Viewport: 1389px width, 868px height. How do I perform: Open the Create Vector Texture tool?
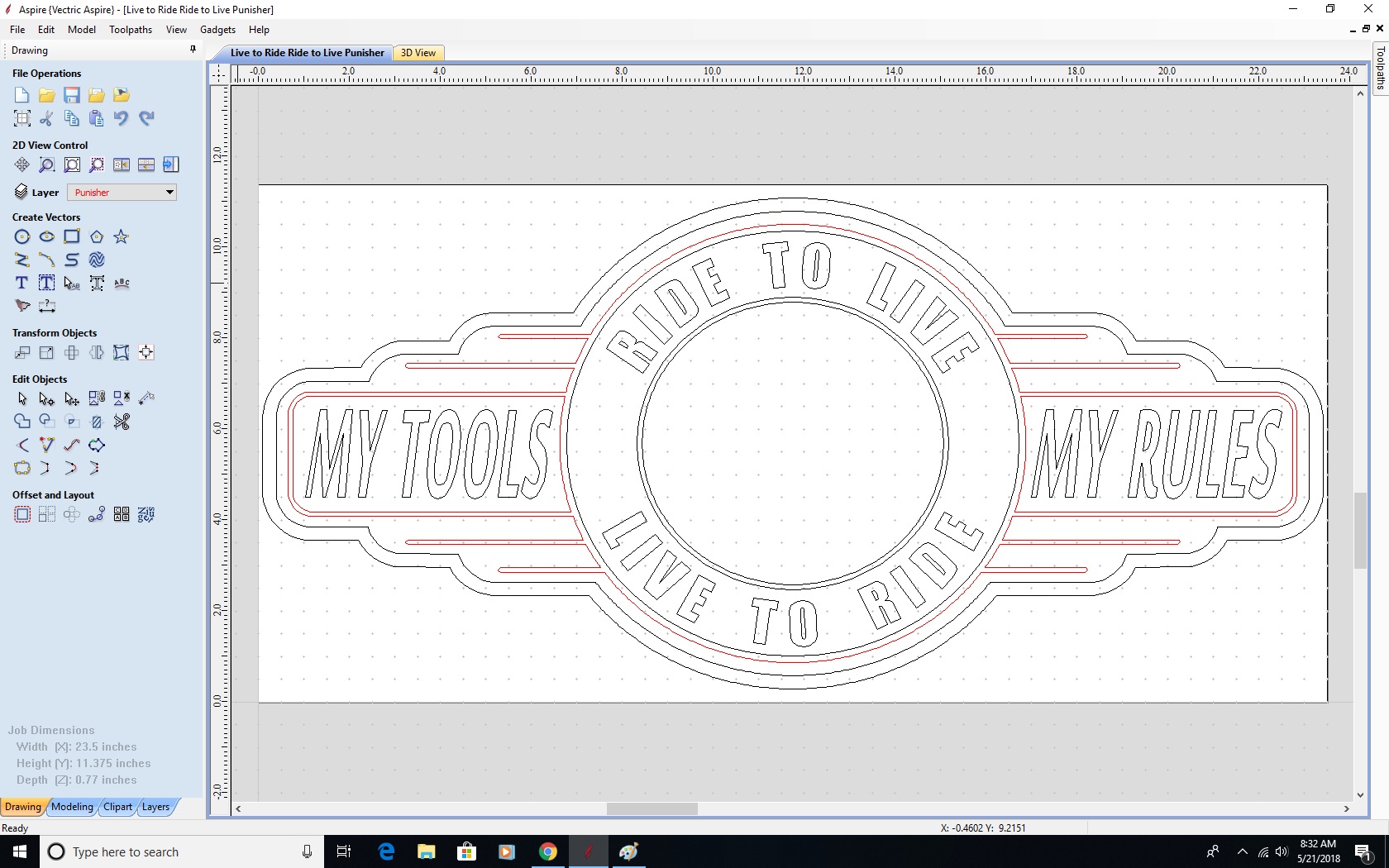click(97, 260)
